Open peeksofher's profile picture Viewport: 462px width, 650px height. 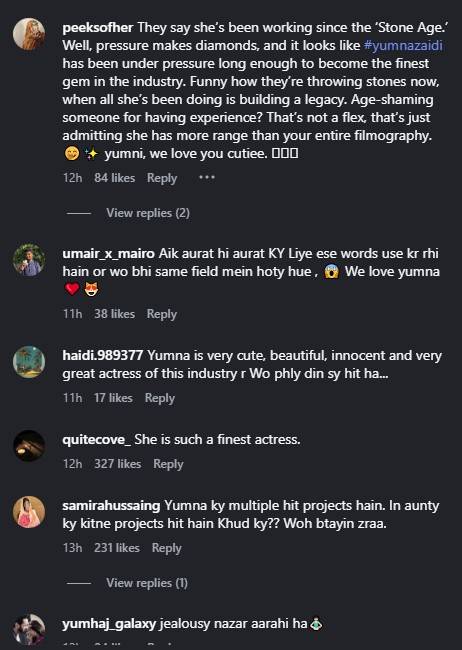click(x=29, y=34)
